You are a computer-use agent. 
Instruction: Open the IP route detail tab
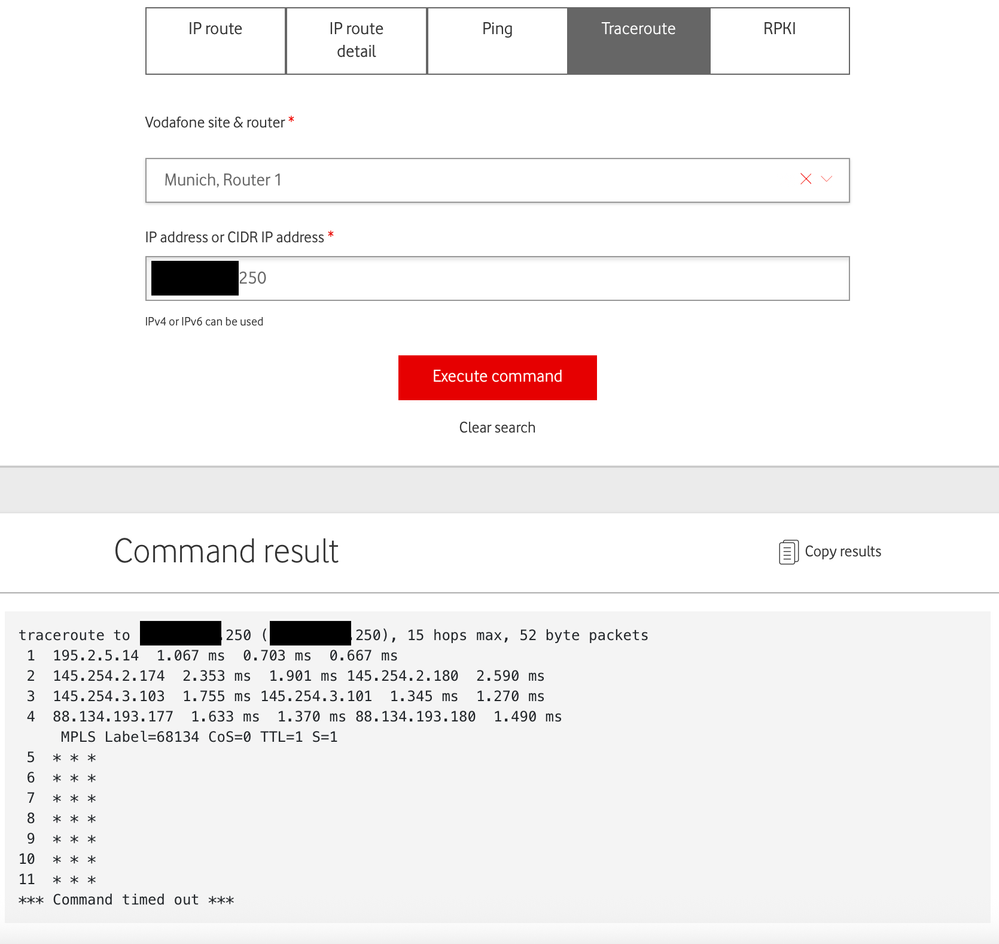click(x=356, y=41)
